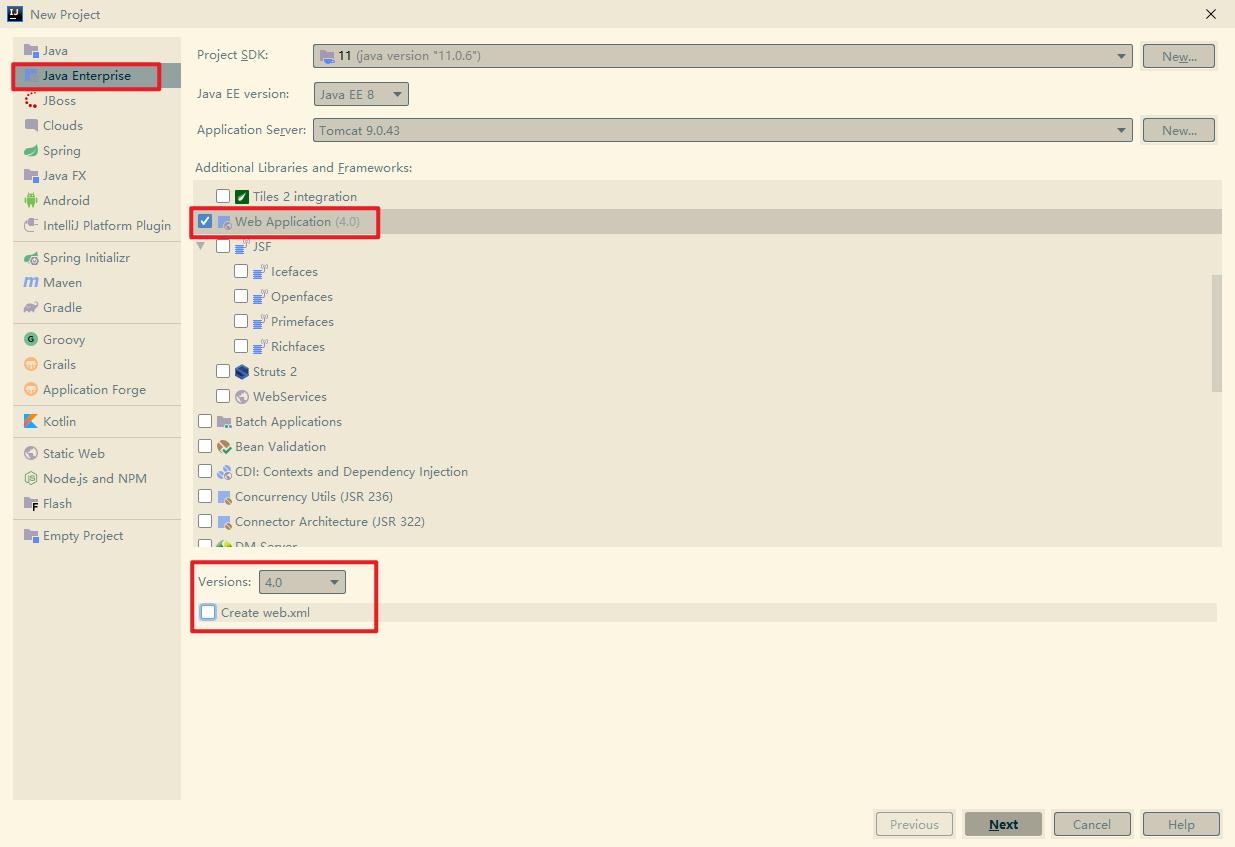This screenshot has height=847, width=1235.
Task: Collapse the JSF tree node arrow
Action: point(201,246)
